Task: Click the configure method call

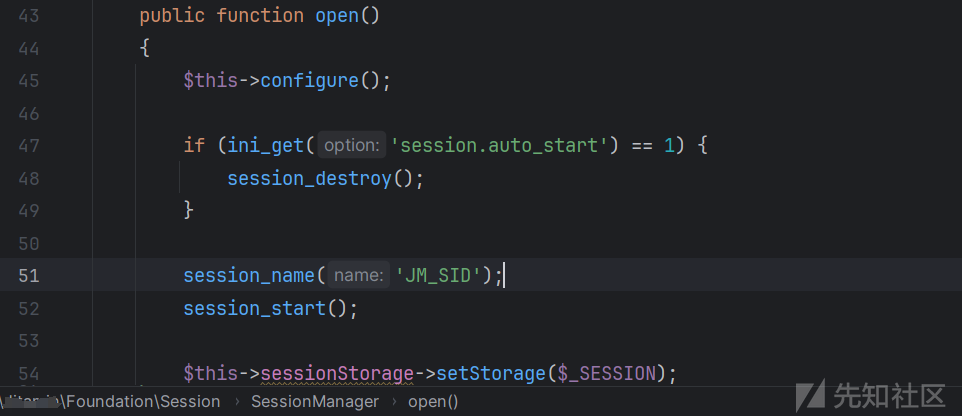Action: [x=310, y=81]
